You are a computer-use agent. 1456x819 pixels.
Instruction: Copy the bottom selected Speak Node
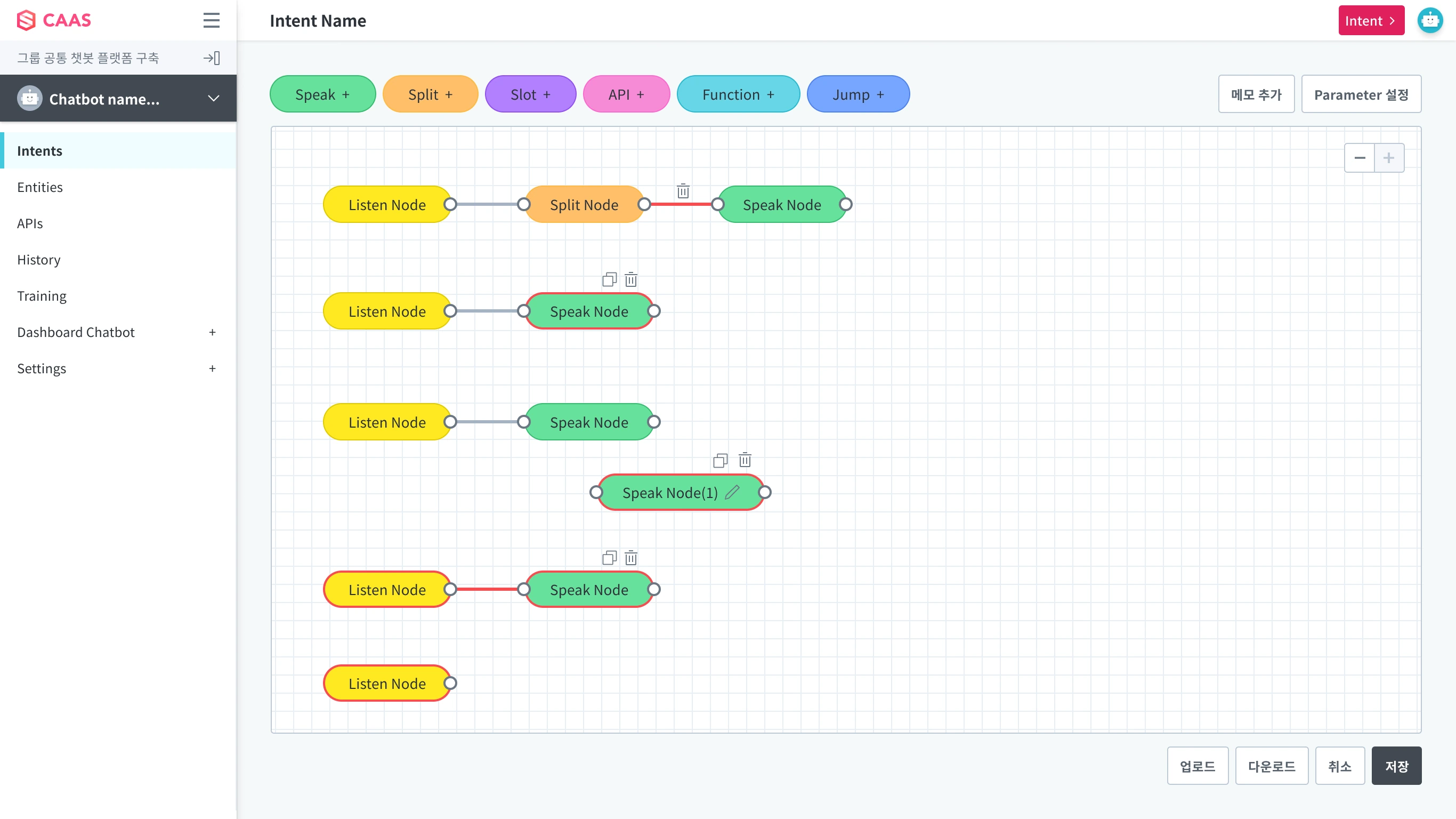pos(609,558)
